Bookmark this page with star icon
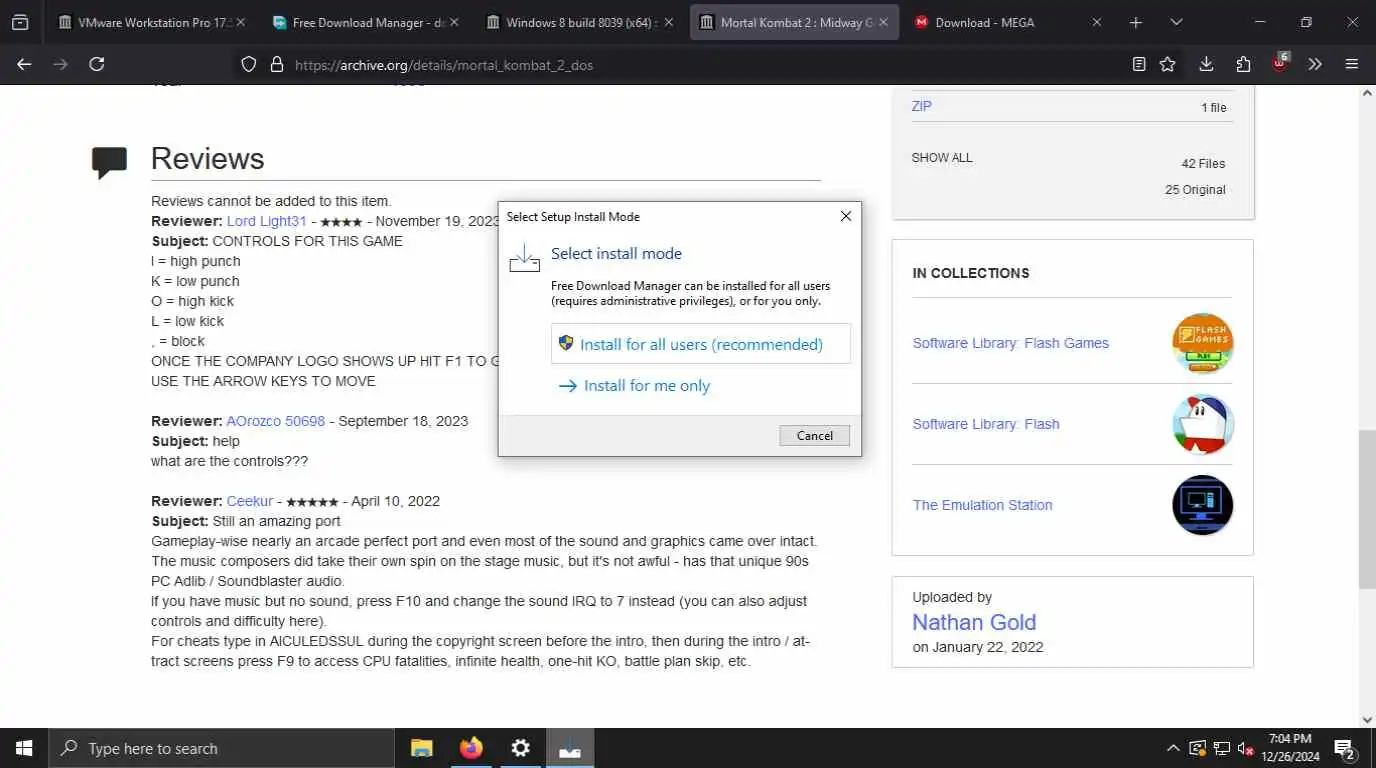 point(1167,64)
